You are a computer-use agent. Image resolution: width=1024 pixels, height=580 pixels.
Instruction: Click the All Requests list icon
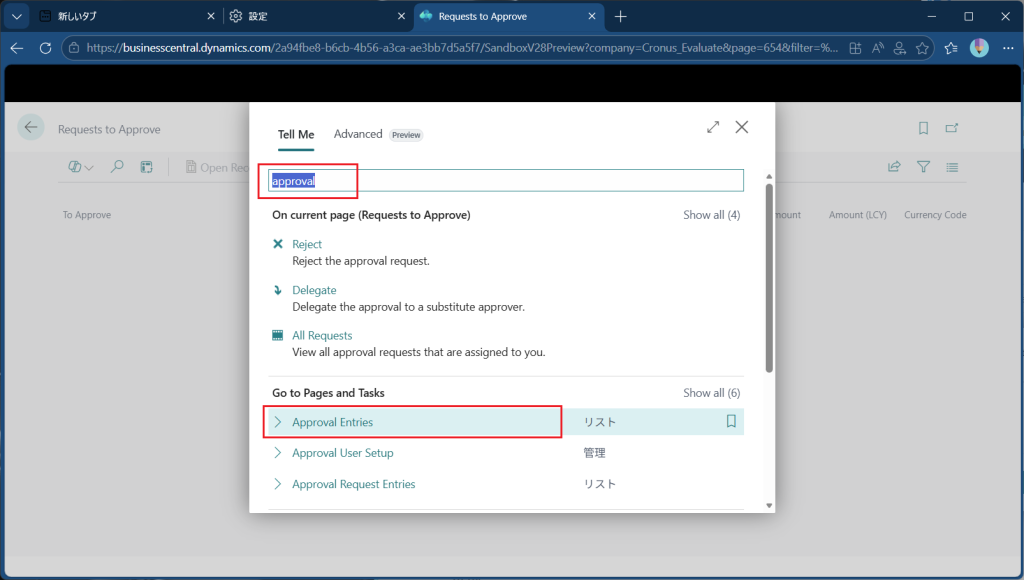[278, 336]
